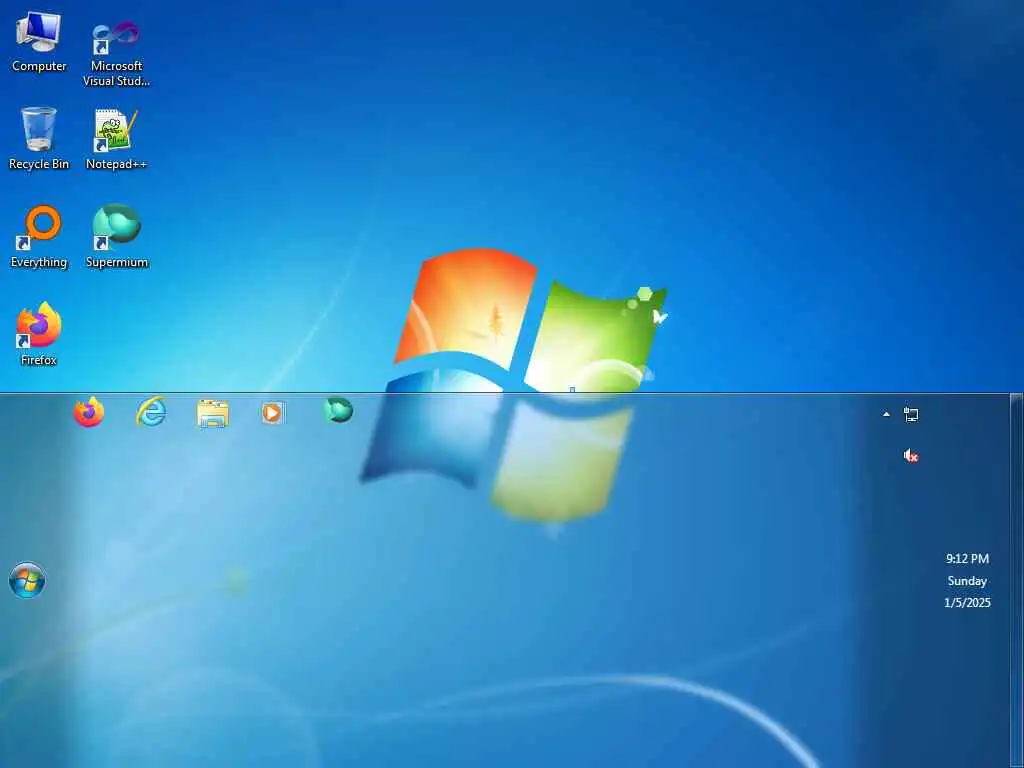Click the muted volume tray icon
Image resolution: width=1024 pixels, height=768 pixels.
911,456
